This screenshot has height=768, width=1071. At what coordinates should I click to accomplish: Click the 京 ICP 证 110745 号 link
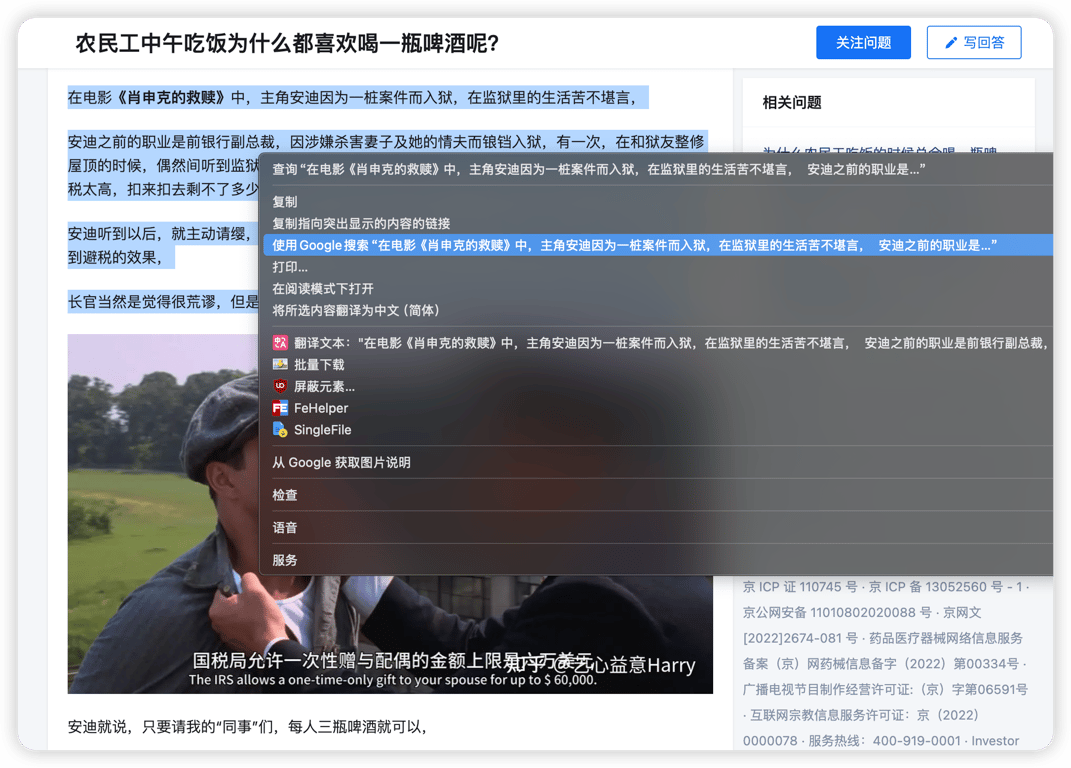point(800,587)
